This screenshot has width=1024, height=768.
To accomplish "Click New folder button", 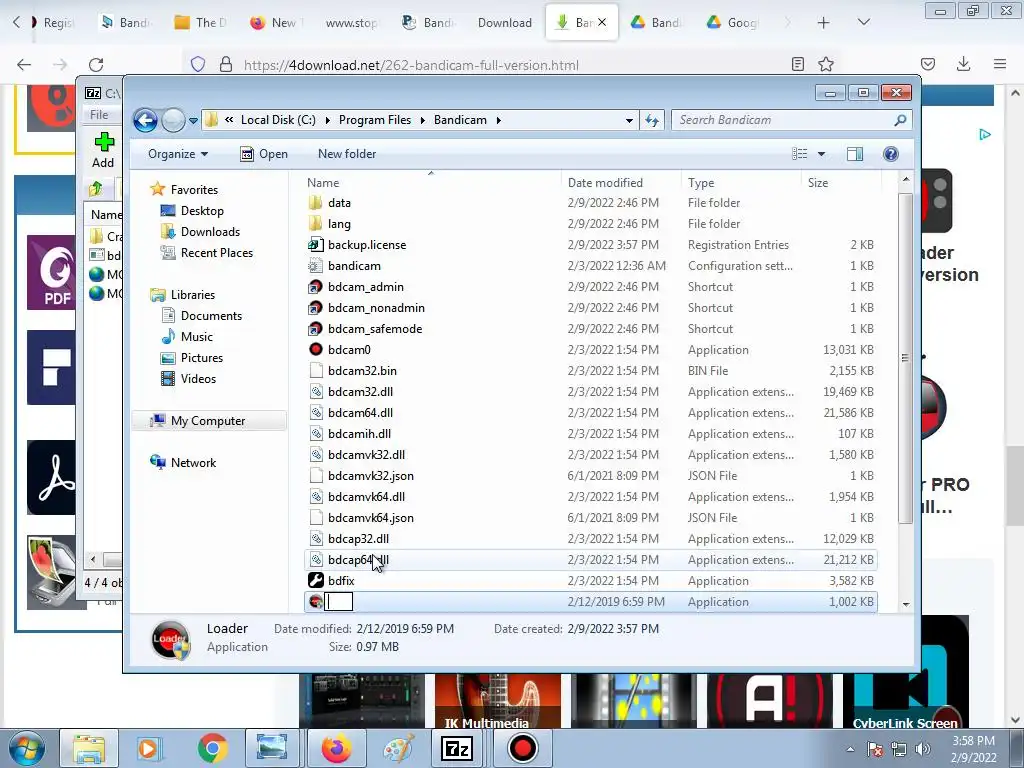I will click(x=347, y=154).
